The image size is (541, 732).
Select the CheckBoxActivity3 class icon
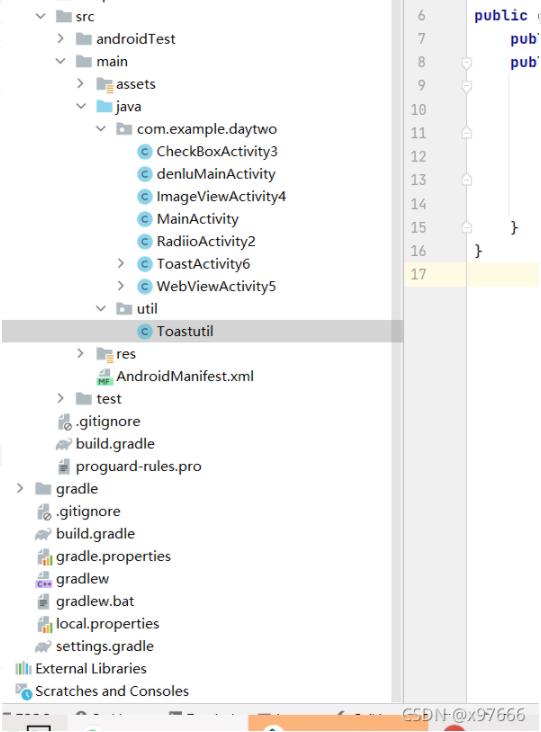(145, 152)
